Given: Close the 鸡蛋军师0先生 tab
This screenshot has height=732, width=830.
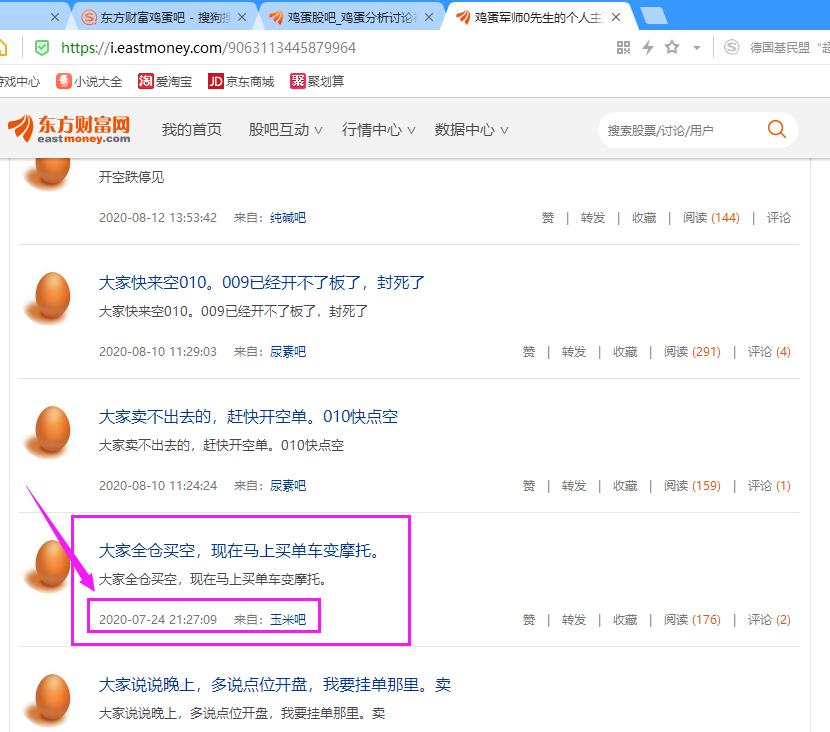Looking at the screenshot, I should click(x=616, y=17).
